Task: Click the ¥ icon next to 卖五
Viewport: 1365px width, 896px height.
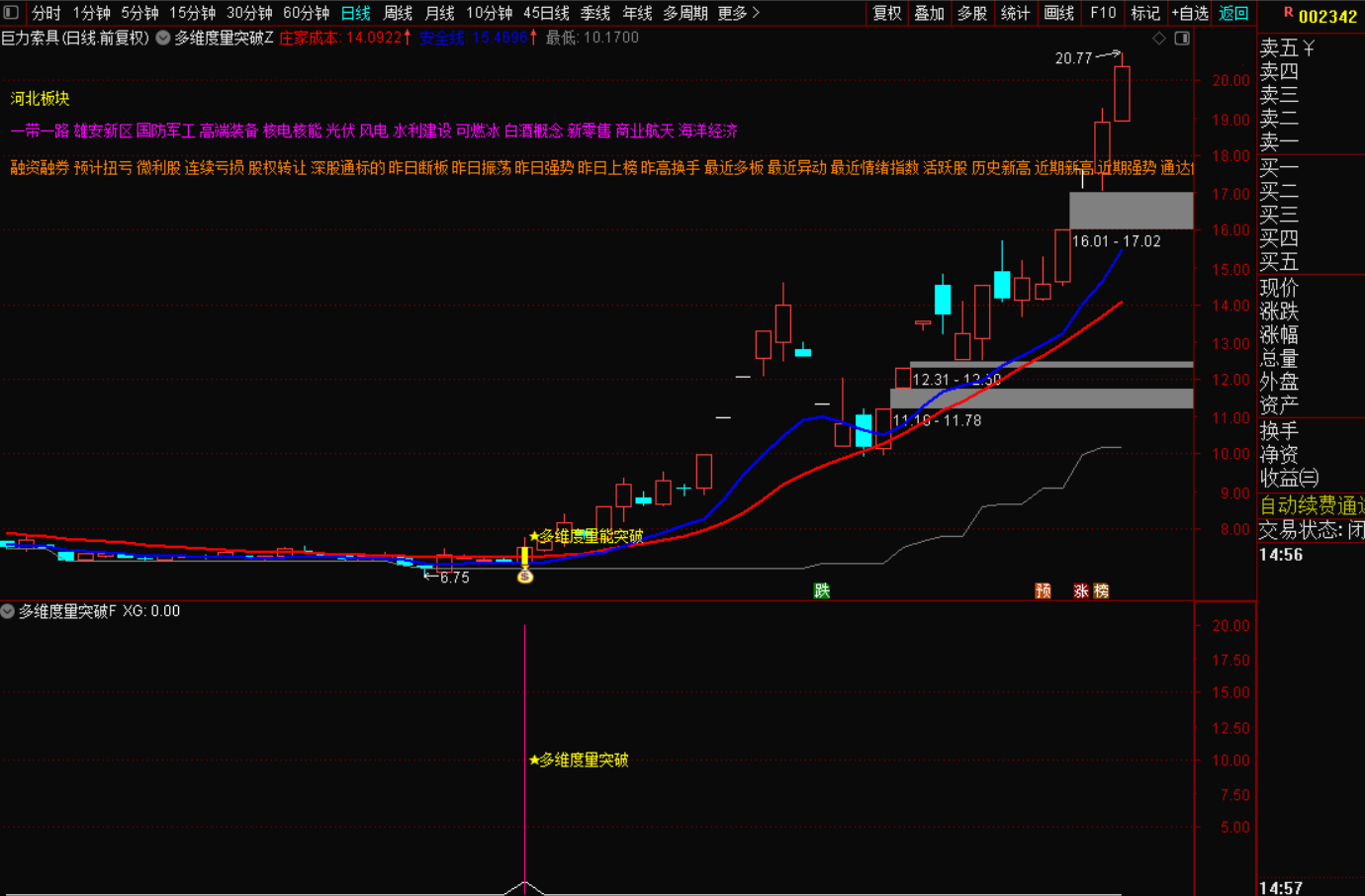Action: [1309, 48]
